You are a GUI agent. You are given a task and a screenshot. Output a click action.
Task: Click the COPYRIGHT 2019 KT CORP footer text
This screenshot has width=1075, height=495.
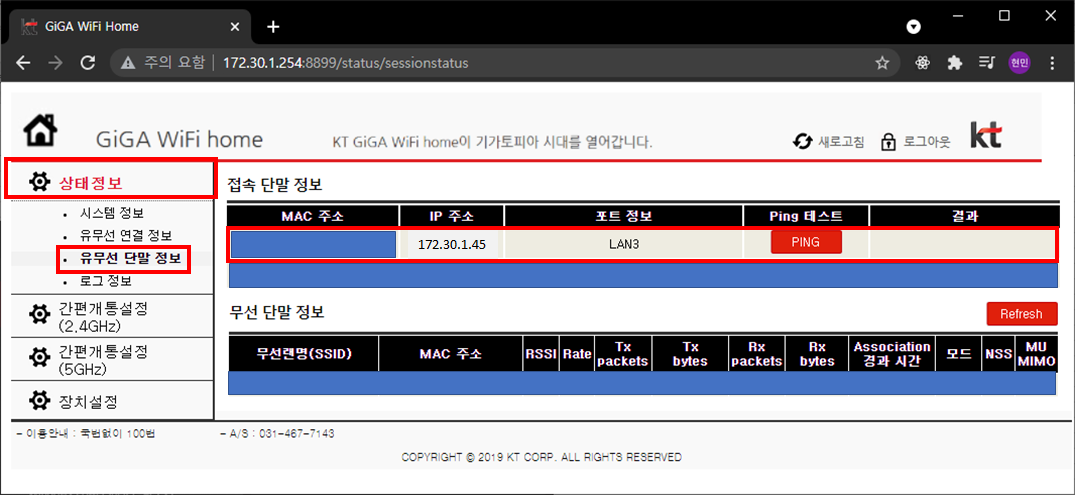pos(542,457)
